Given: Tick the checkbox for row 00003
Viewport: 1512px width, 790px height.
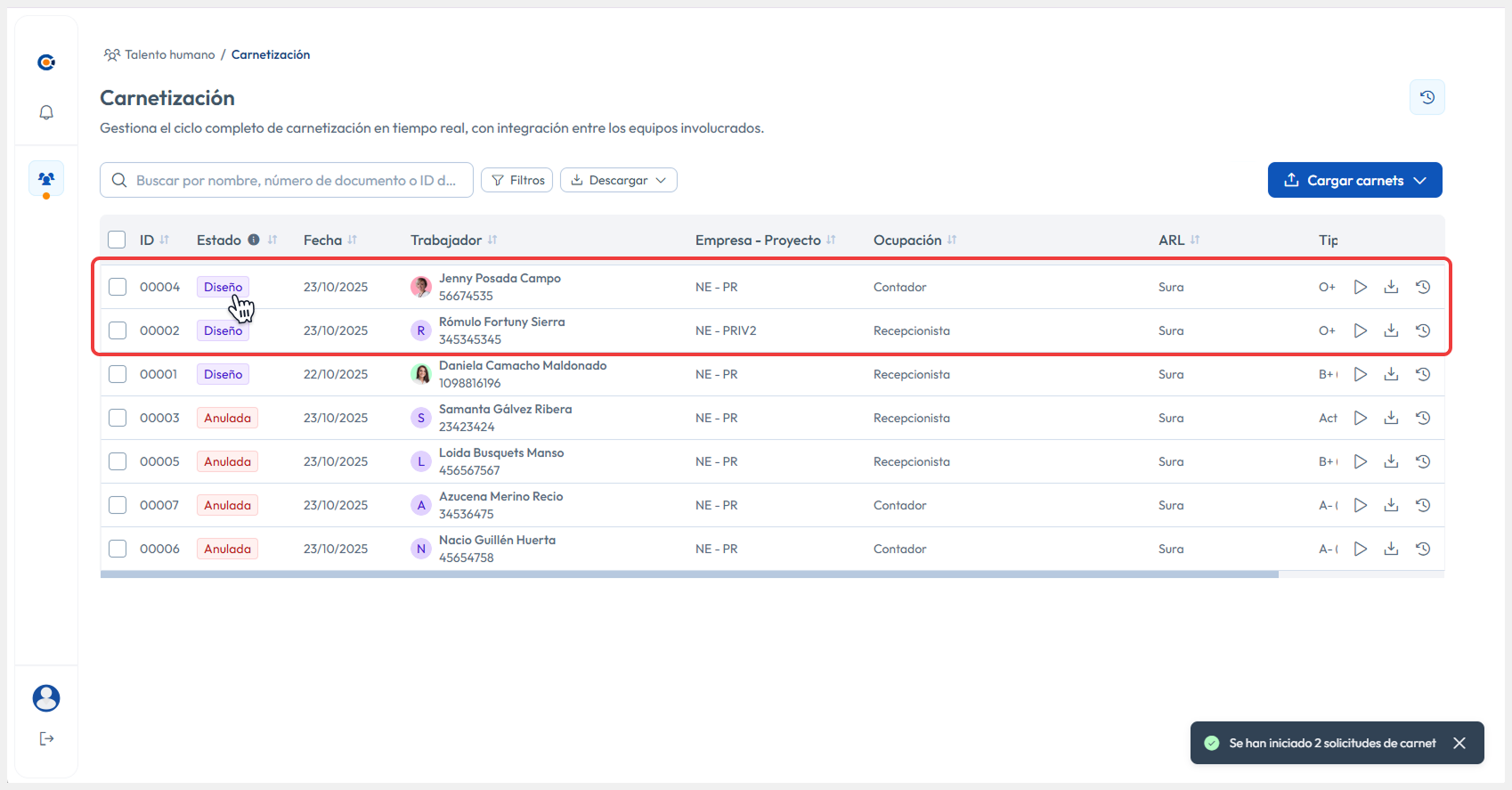Looking at the screenshot, I should tap(118, 418).
